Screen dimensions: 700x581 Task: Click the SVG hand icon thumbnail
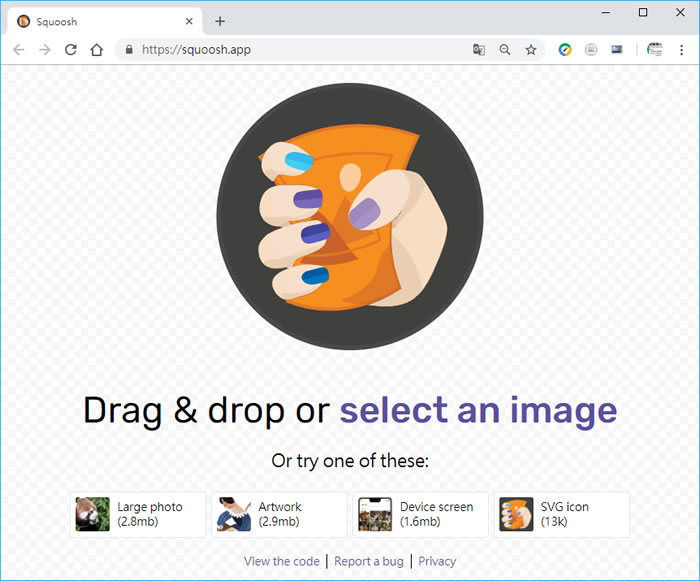coord(516,514)
